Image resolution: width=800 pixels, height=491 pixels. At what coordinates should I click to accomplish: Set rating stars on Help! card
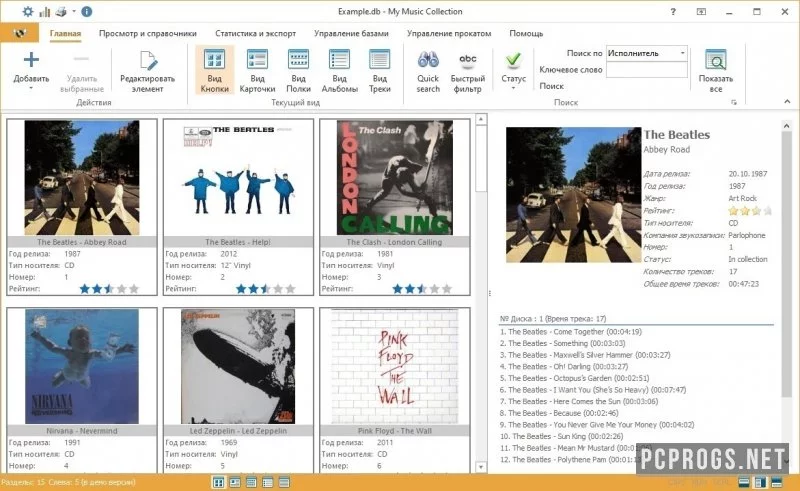(266, 289)
